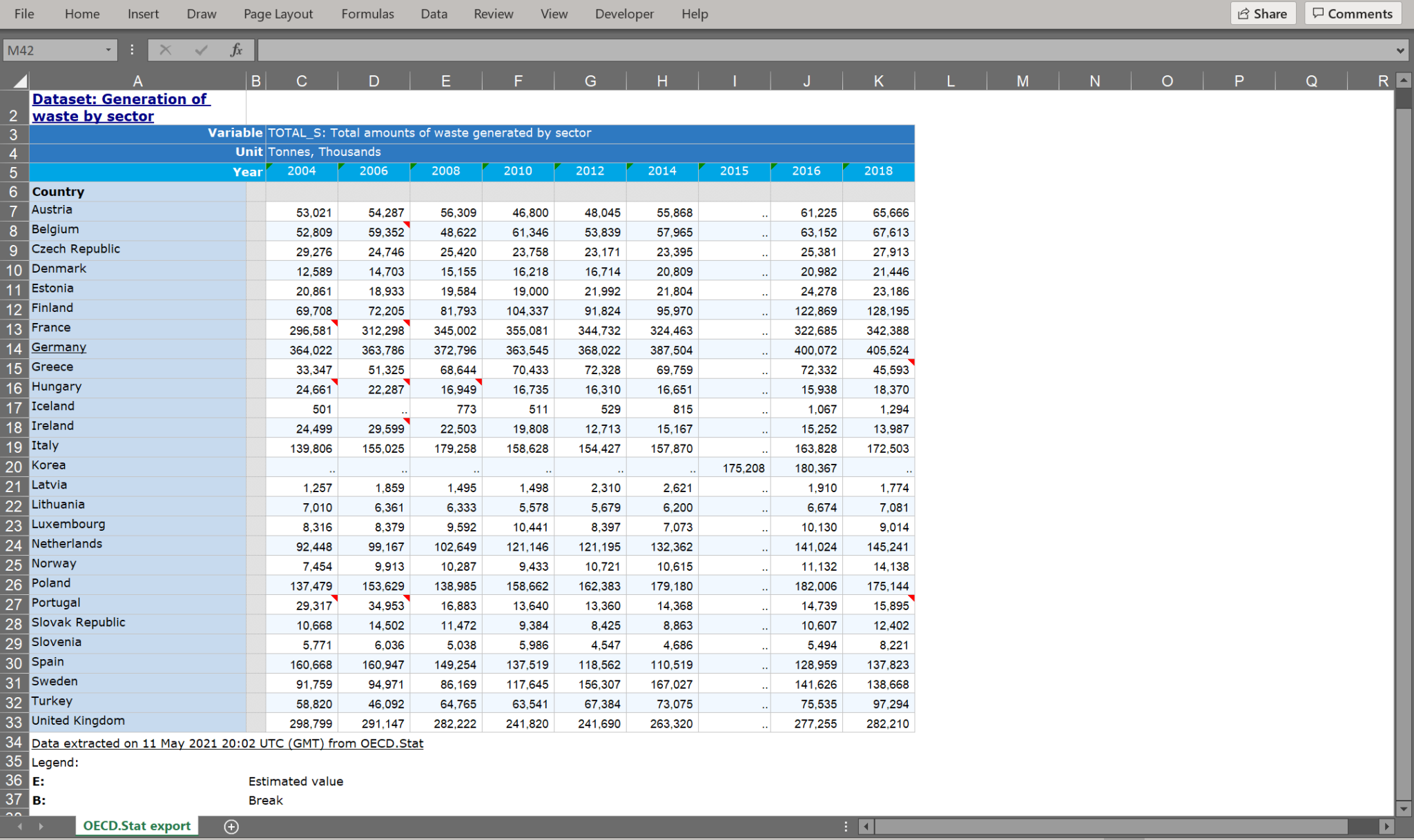Click the Estimated value legend text
This screenshot has width=1414, height=840.
coord(296,781)
